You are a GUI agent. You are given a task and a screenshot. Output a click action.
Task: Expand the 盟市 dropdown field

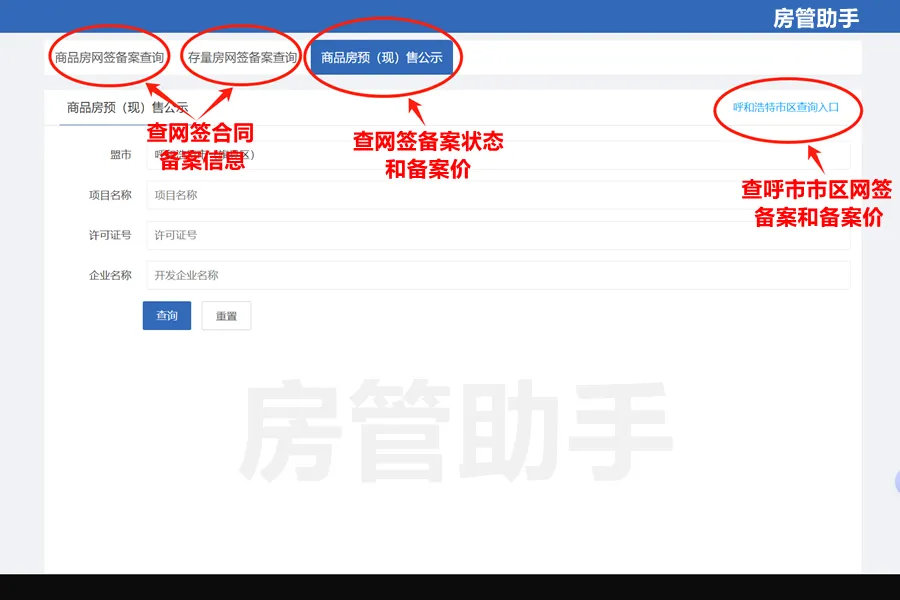[498, 155]
